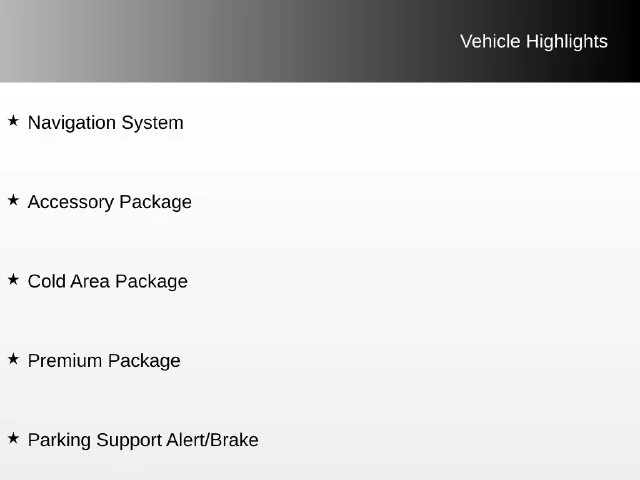Click the word Cold in the list
The image size is (640, 480).
[x=47, y=281]
